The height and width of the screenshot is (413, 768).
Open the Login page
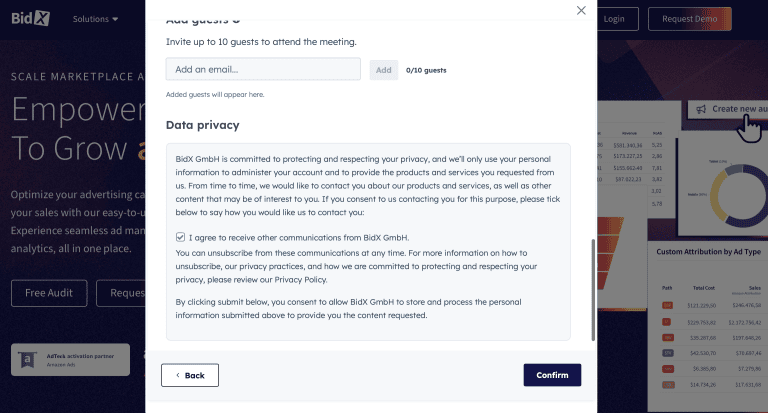(x=614, y=18)
